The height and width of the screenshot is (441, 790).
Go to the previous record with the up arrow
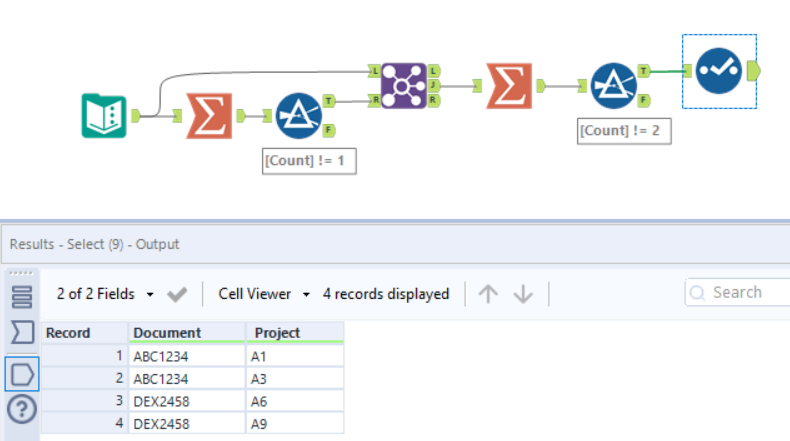pos(487,294)
